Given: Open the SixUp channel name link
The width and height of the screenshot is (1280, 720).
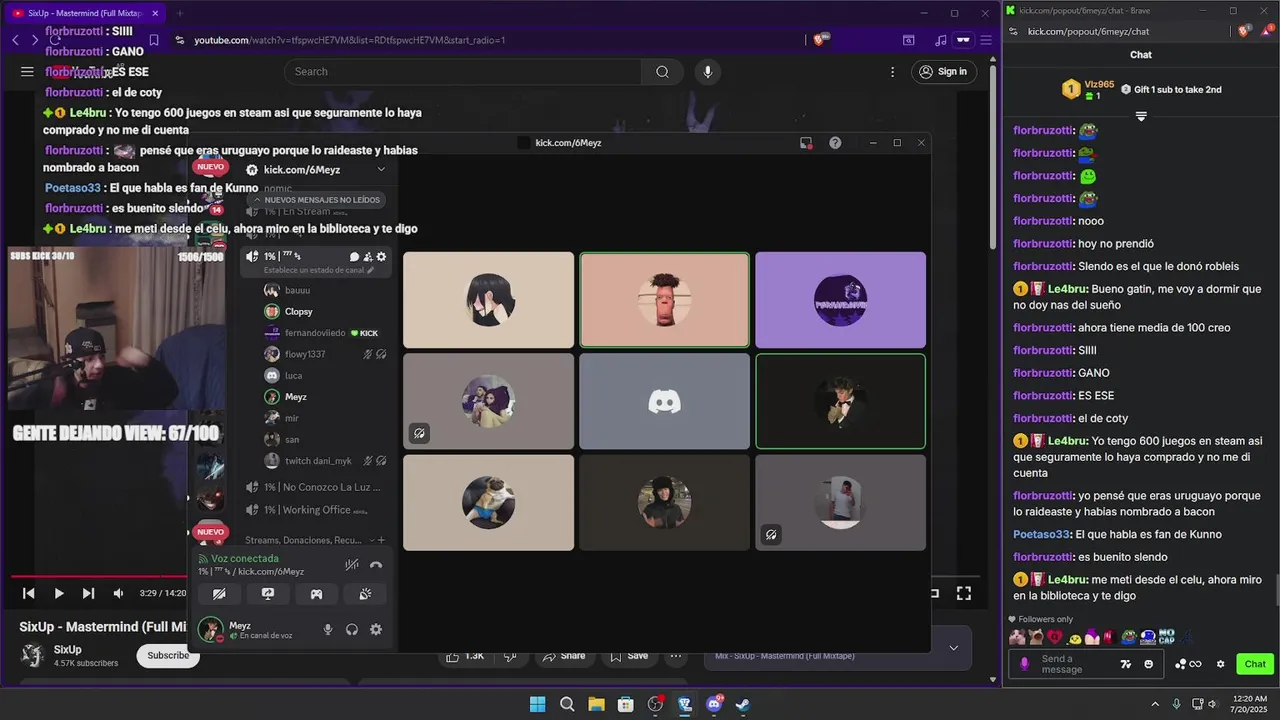Looking at the screenshot, I should (x=68, y=649).
